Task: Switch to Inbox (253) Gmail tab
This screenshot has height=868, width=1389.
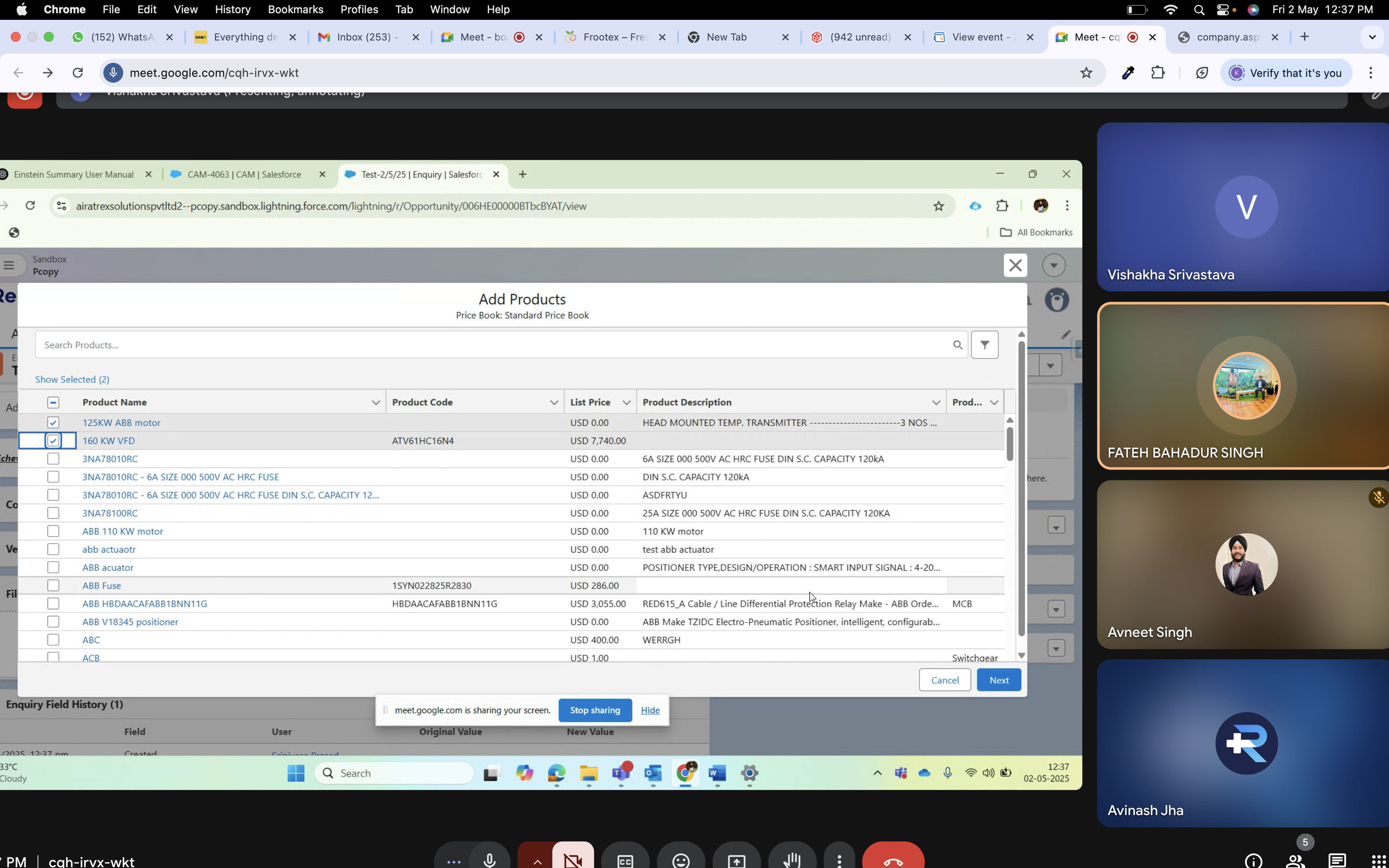Action: [x=368, y=37]
